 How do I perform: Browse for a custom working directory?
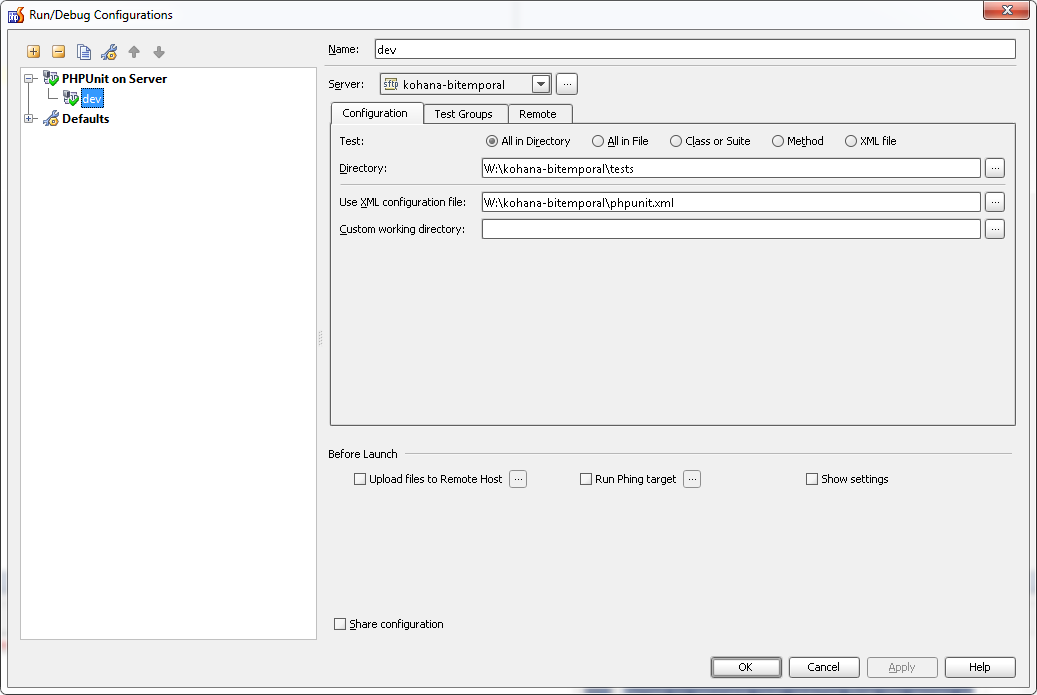(995, 229)
